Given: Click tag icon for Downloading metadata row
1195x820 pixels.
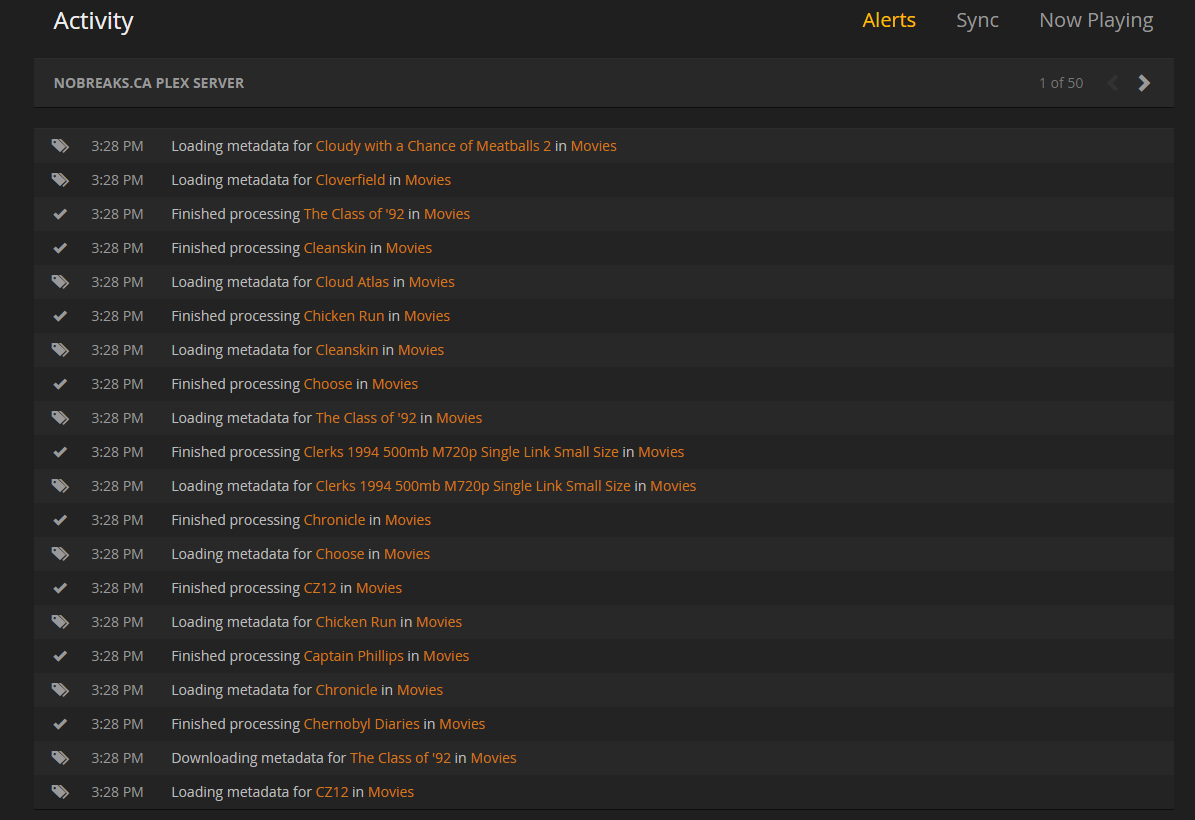Looking at the screenshot, I should tap(60, 758).
